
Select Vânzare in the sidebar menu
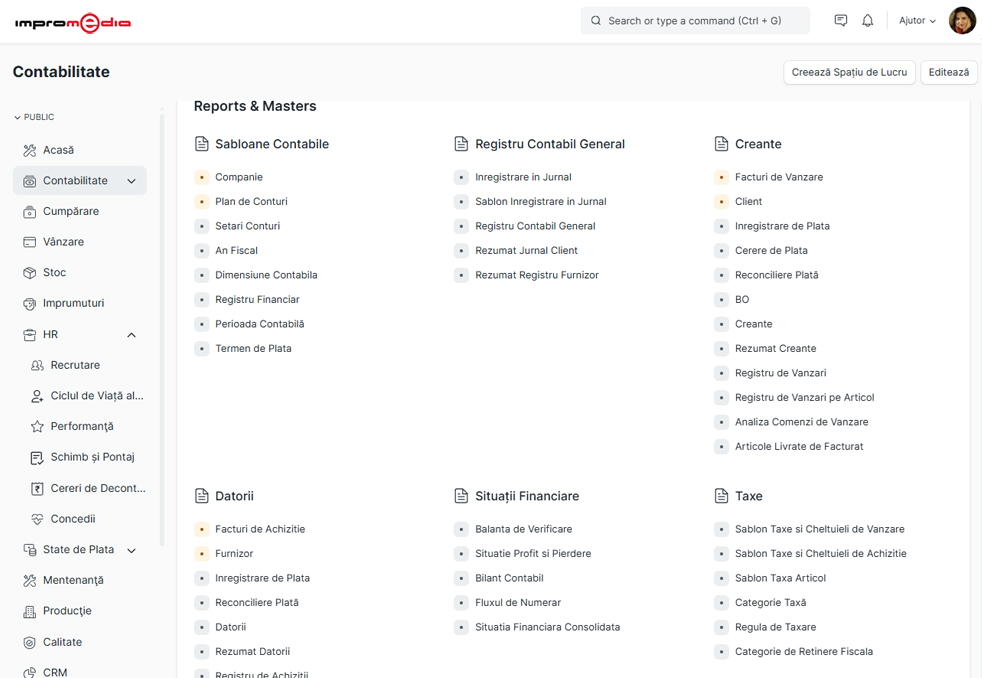tap(63, 242)
